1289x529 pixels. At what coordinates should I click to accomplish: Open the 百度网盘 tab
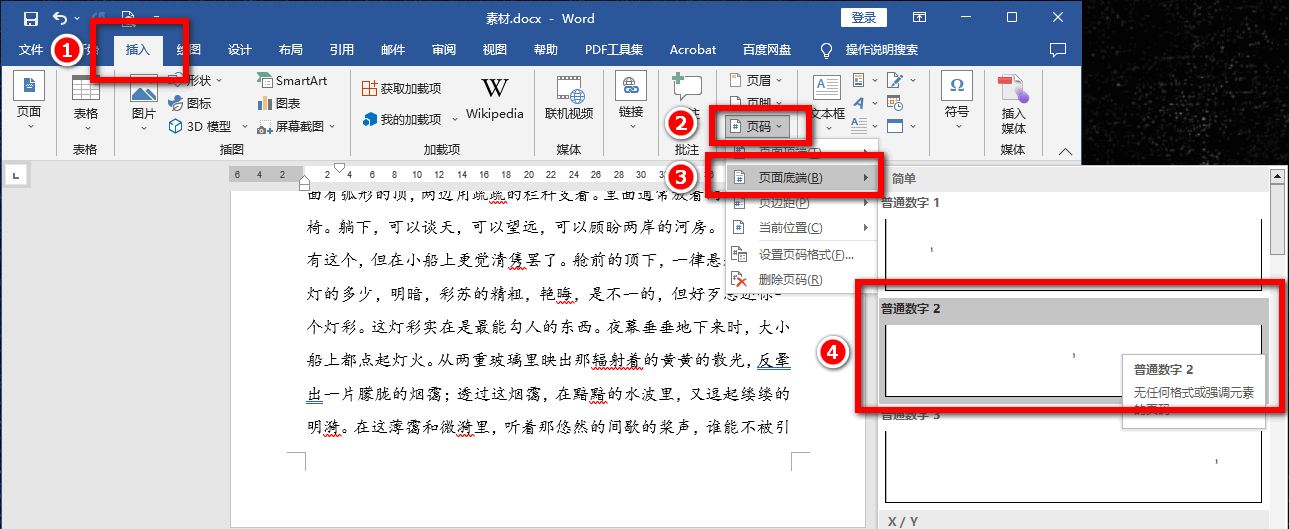pyautogui.click(x=767, y=50)
